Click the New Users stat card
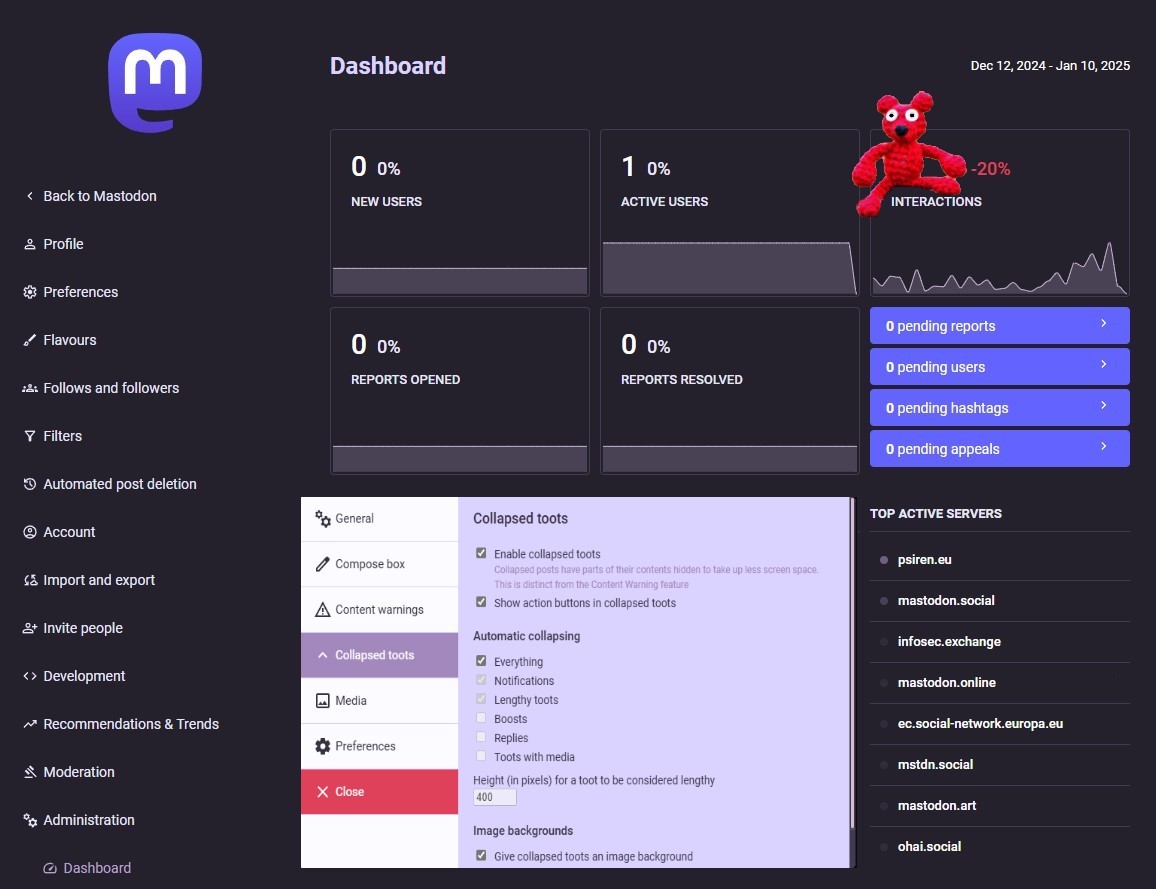The image size is (1156, 889). point(460,213)
